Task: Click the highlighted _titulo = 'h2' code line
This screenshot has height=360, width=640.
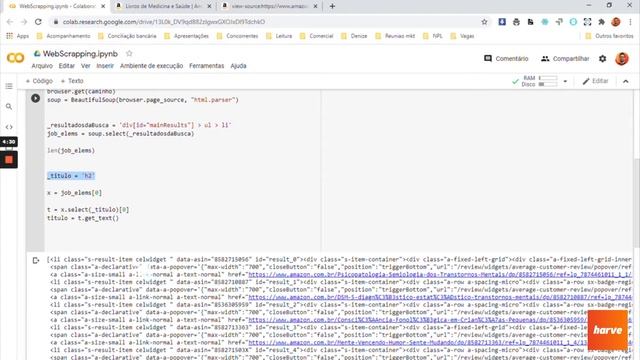Action: click(x=71, y=176)
